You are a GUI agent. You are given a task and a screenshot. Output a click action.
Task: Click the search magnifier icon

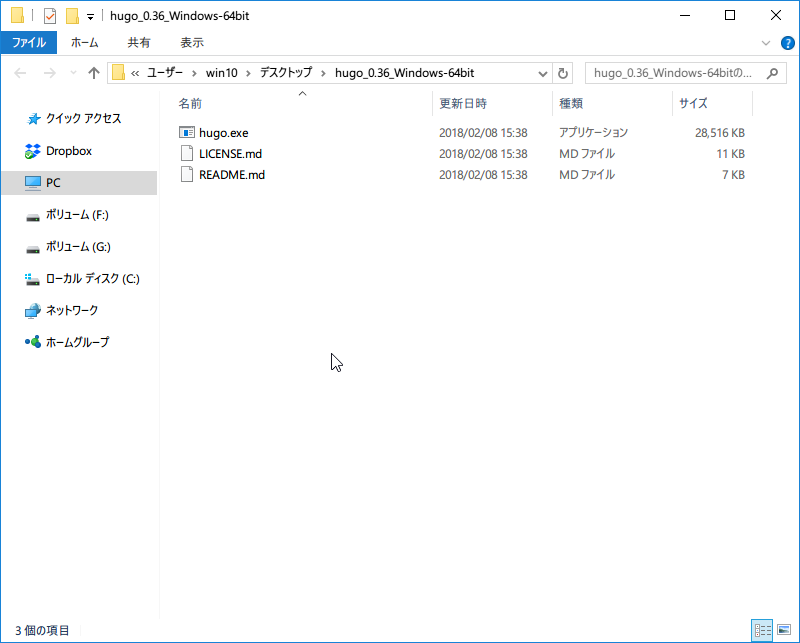772,73
